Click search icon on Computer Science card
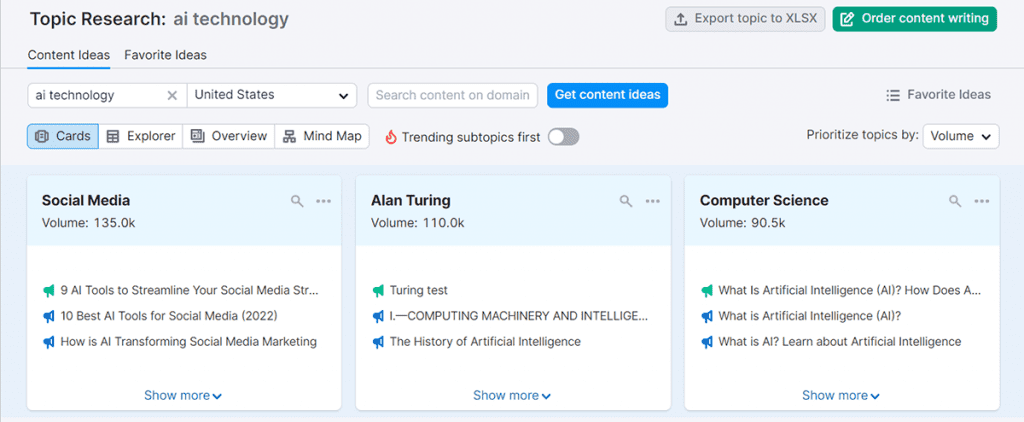Screen dimensions: 1024x422 pyautogui.click(x=955, y=201)
